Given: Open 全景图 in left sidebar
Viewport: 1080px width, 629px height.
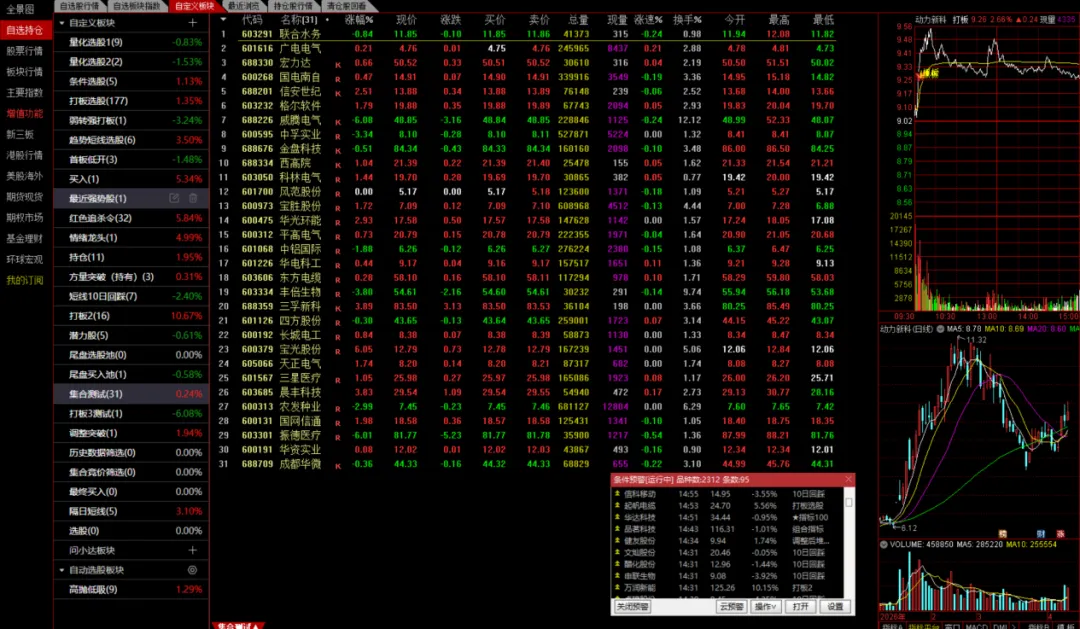Looking at the screenshot, I should pyautogui.click(x=21, y=10).
